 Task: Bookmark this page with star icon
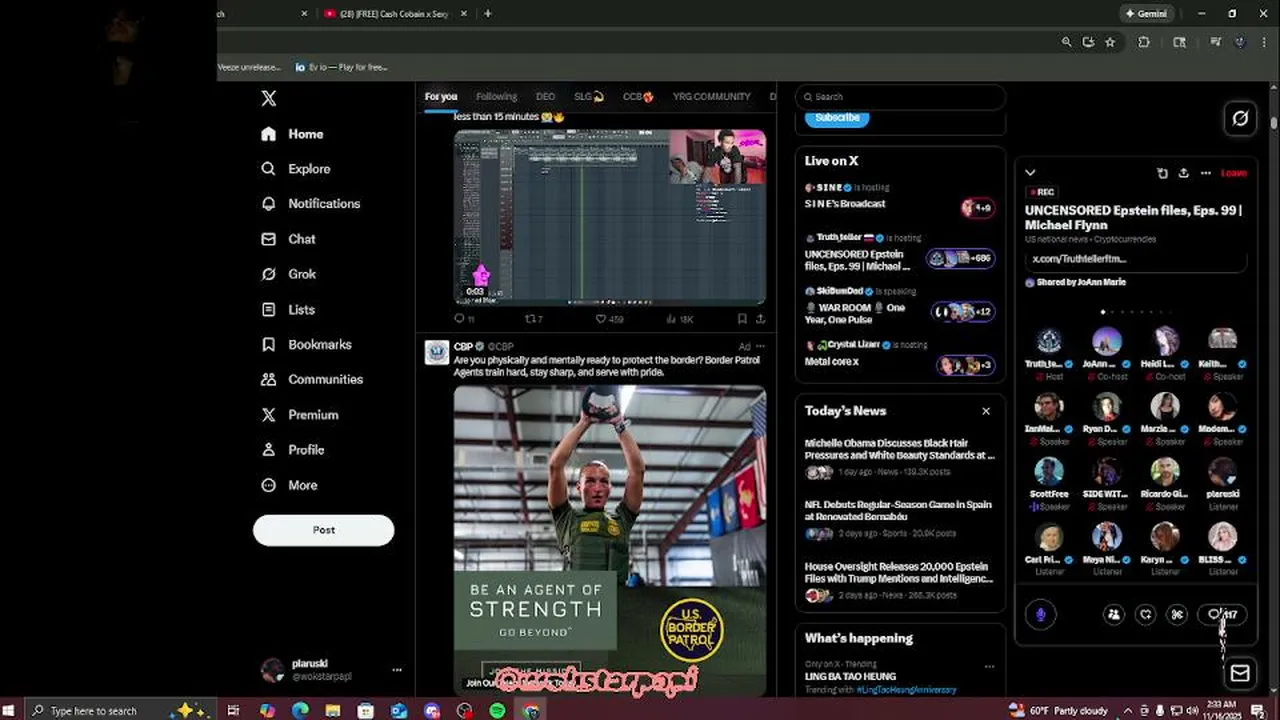pos(1110,42)
